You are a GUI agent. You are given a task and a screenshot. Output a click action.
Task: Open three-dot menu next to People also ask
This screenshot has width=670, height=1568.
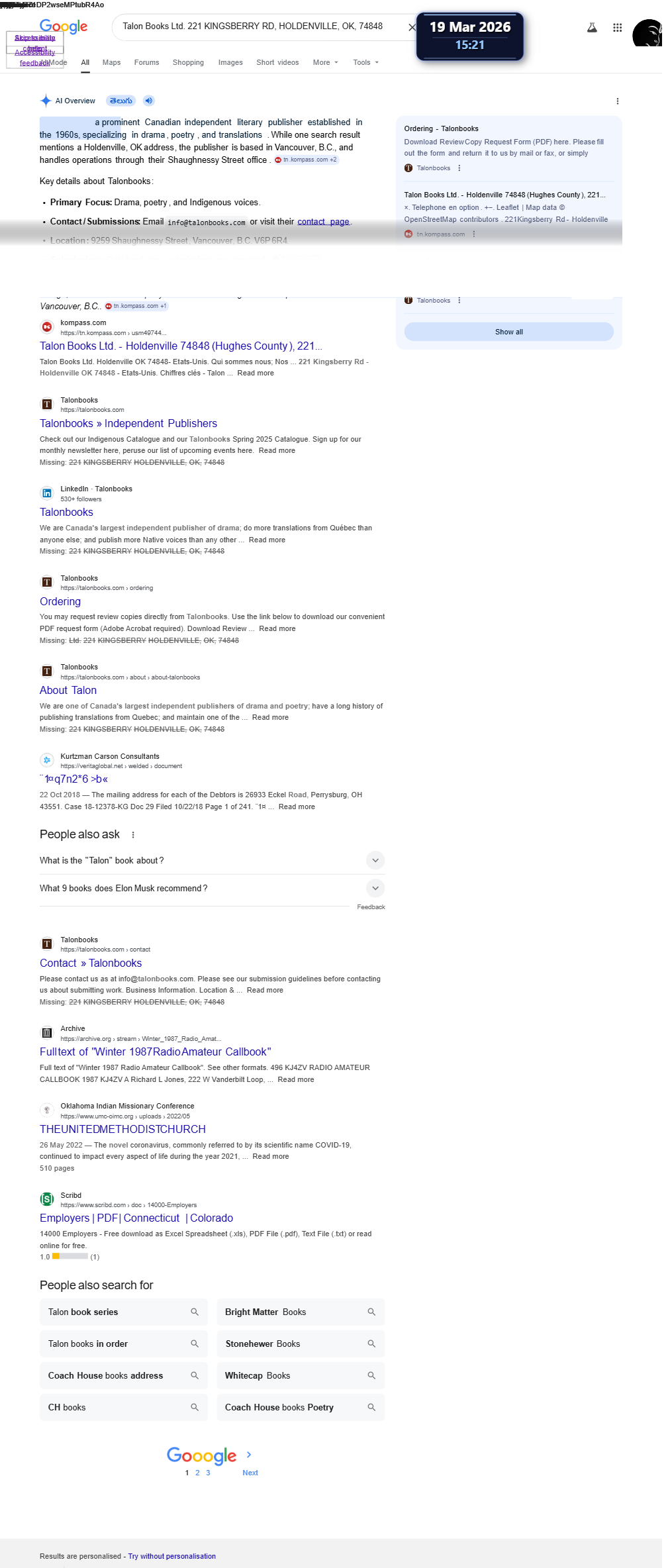coord(133,835)
